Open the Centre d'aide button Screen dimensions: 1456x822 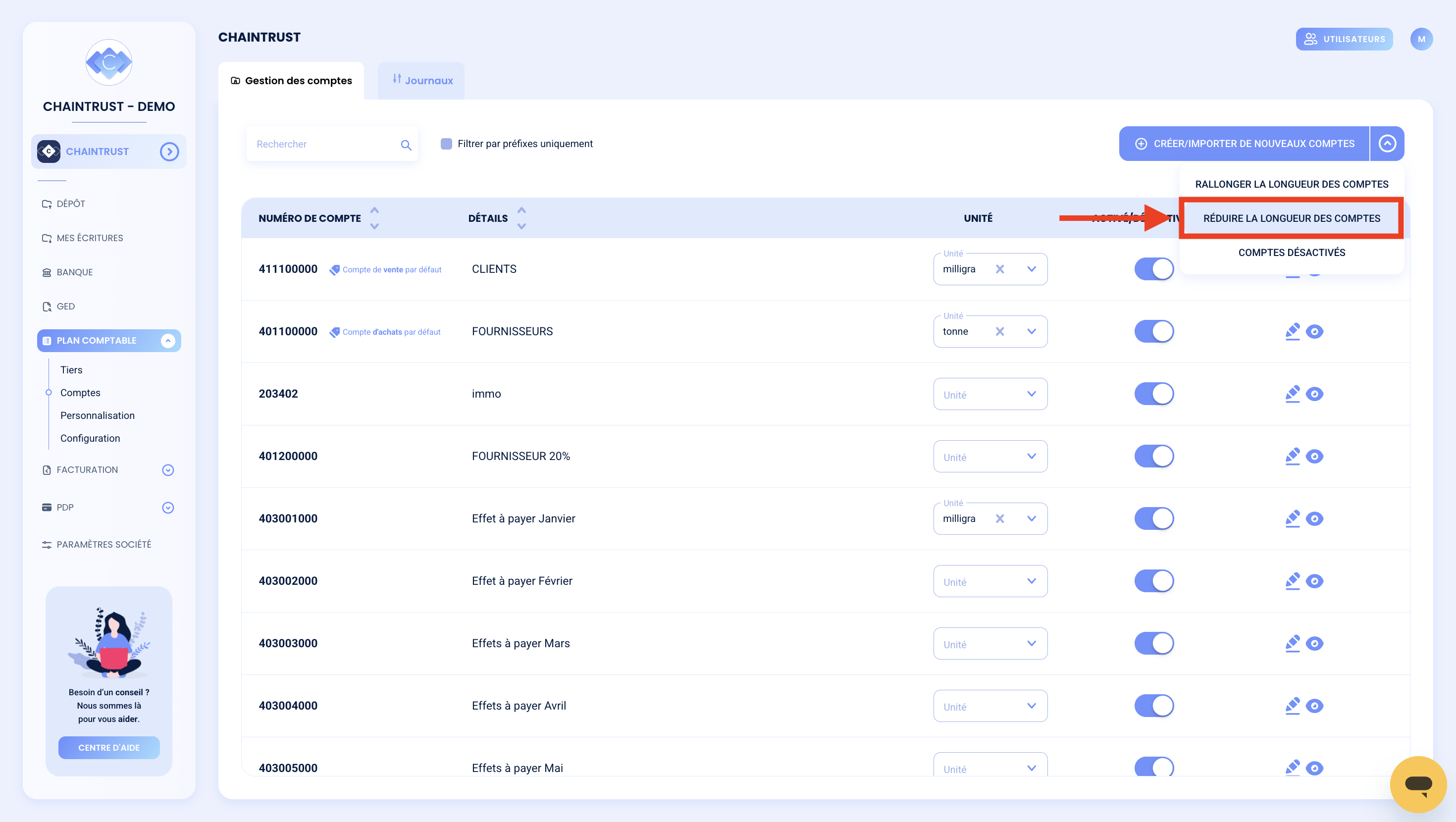point(108,747)
